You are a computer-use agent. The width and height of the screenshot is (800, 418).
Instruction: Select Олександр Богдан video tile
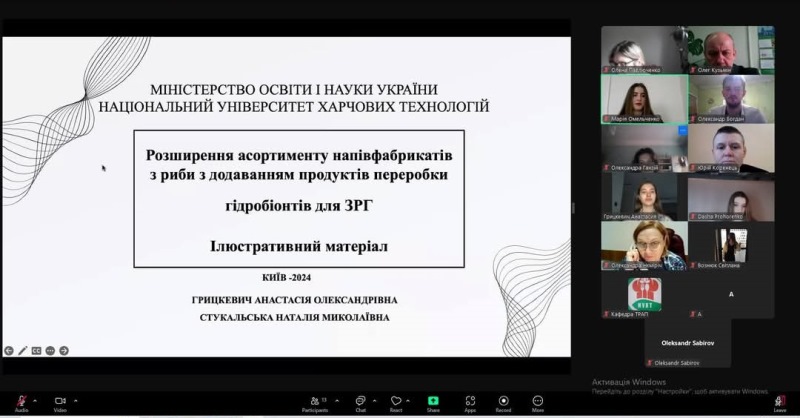[731, 99]
